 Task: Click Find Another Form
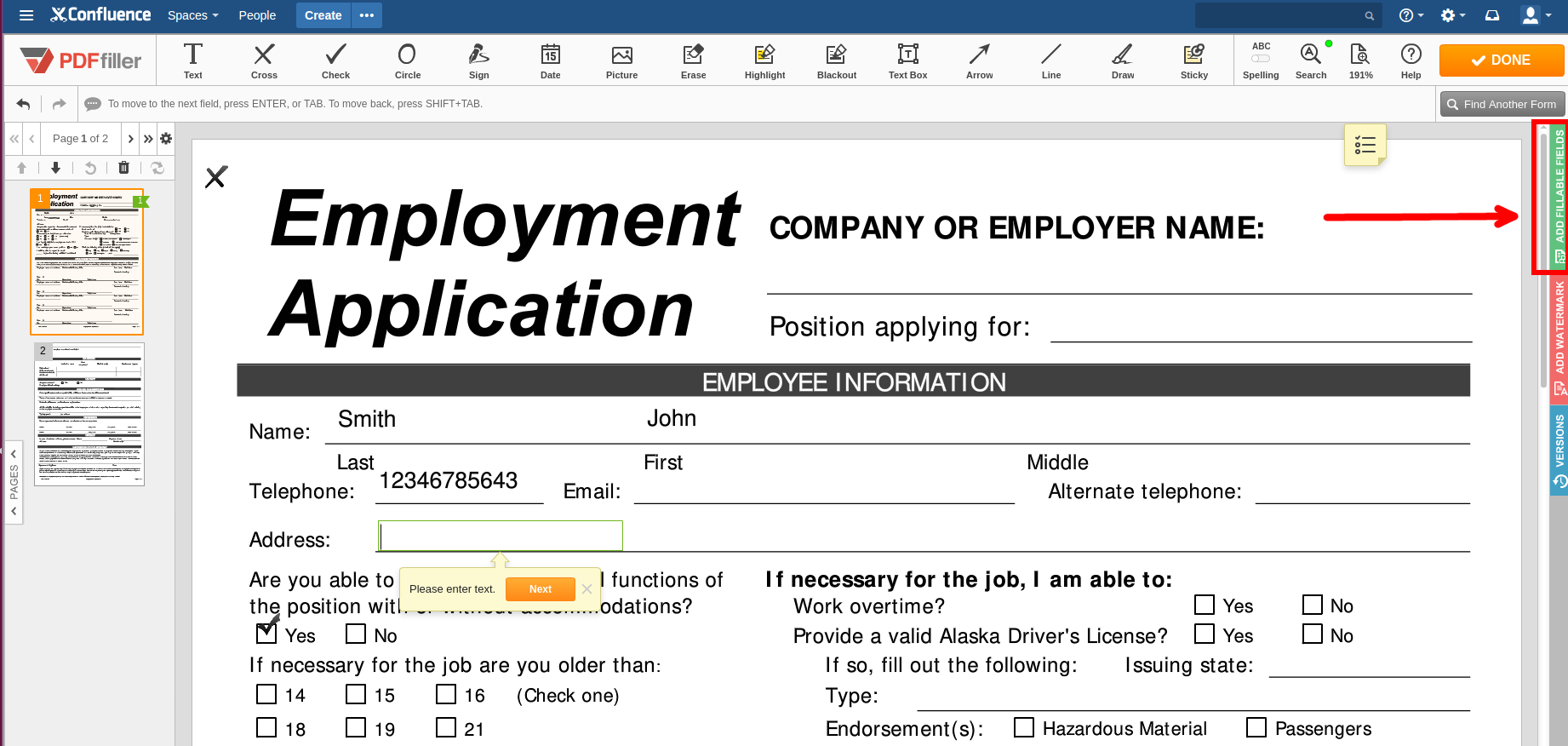(x=1502, y=104)
